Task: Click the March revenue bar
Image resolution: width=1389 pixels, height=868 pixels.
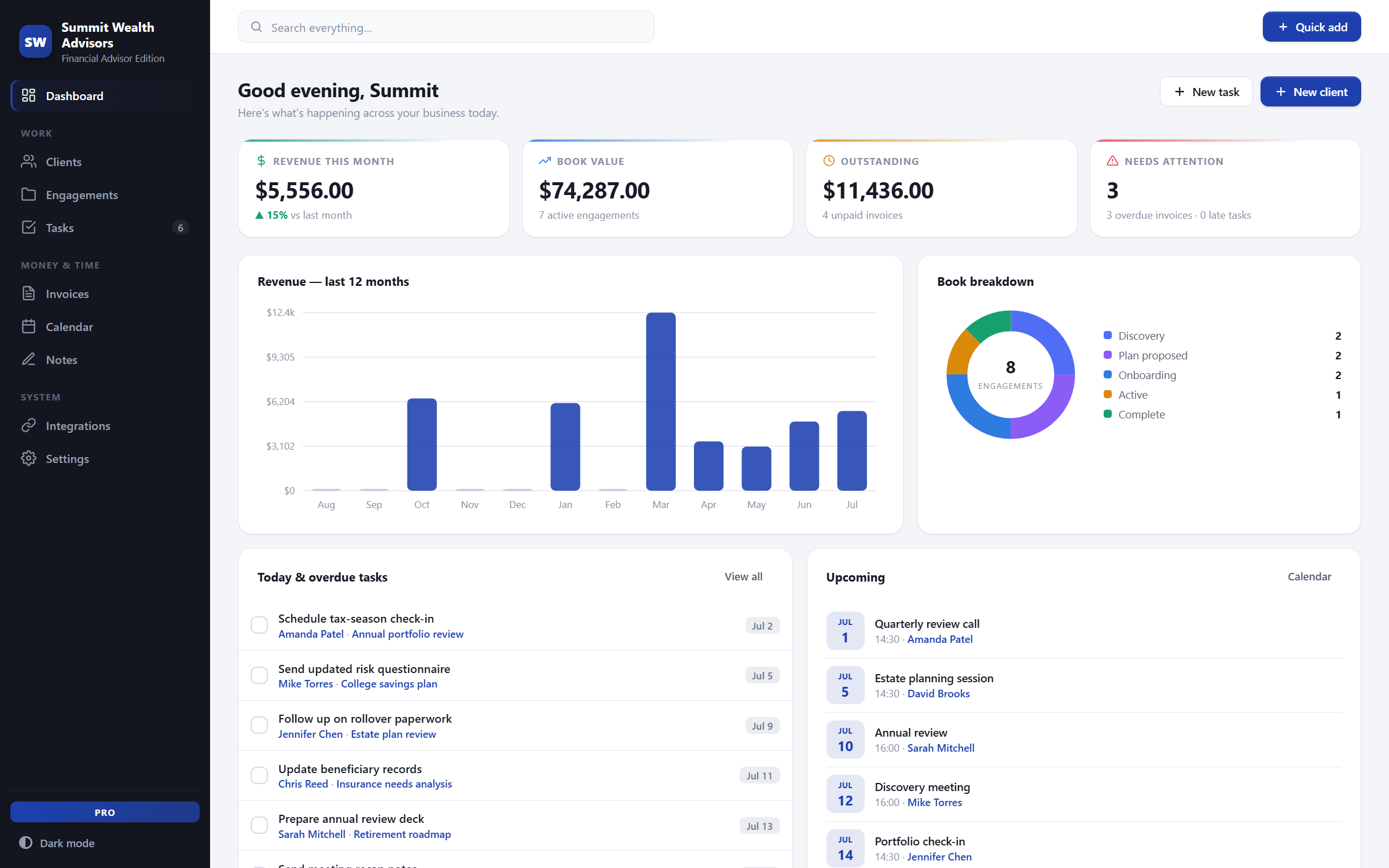Action: pos(660,401)
